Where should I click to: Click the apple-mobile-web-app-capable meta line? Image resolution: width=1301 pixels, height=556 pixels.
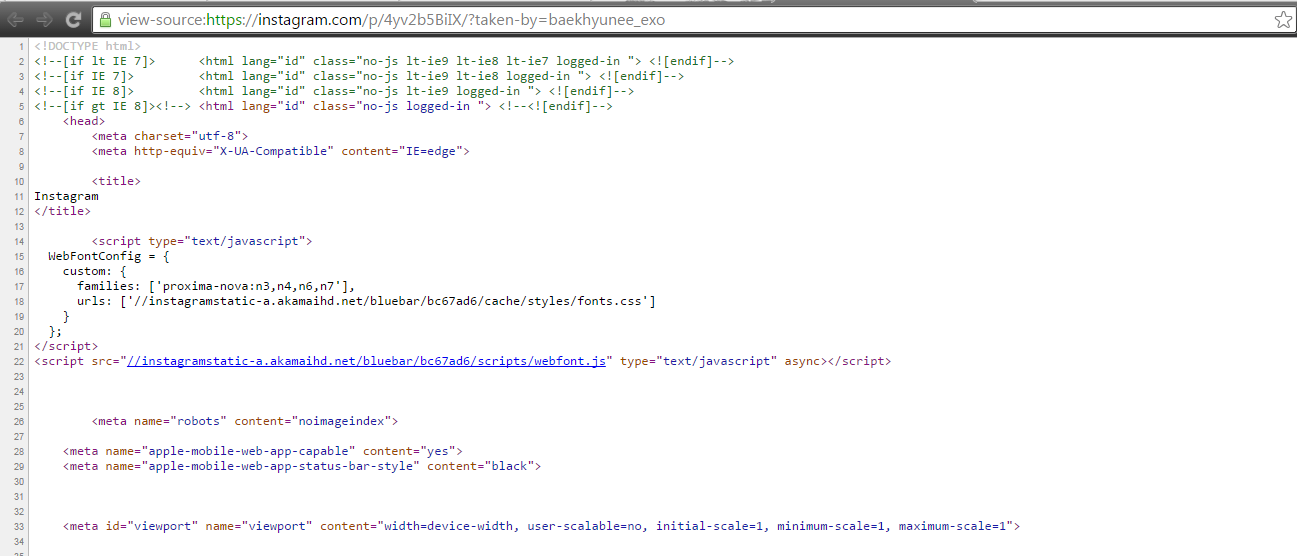click(263, 451)
